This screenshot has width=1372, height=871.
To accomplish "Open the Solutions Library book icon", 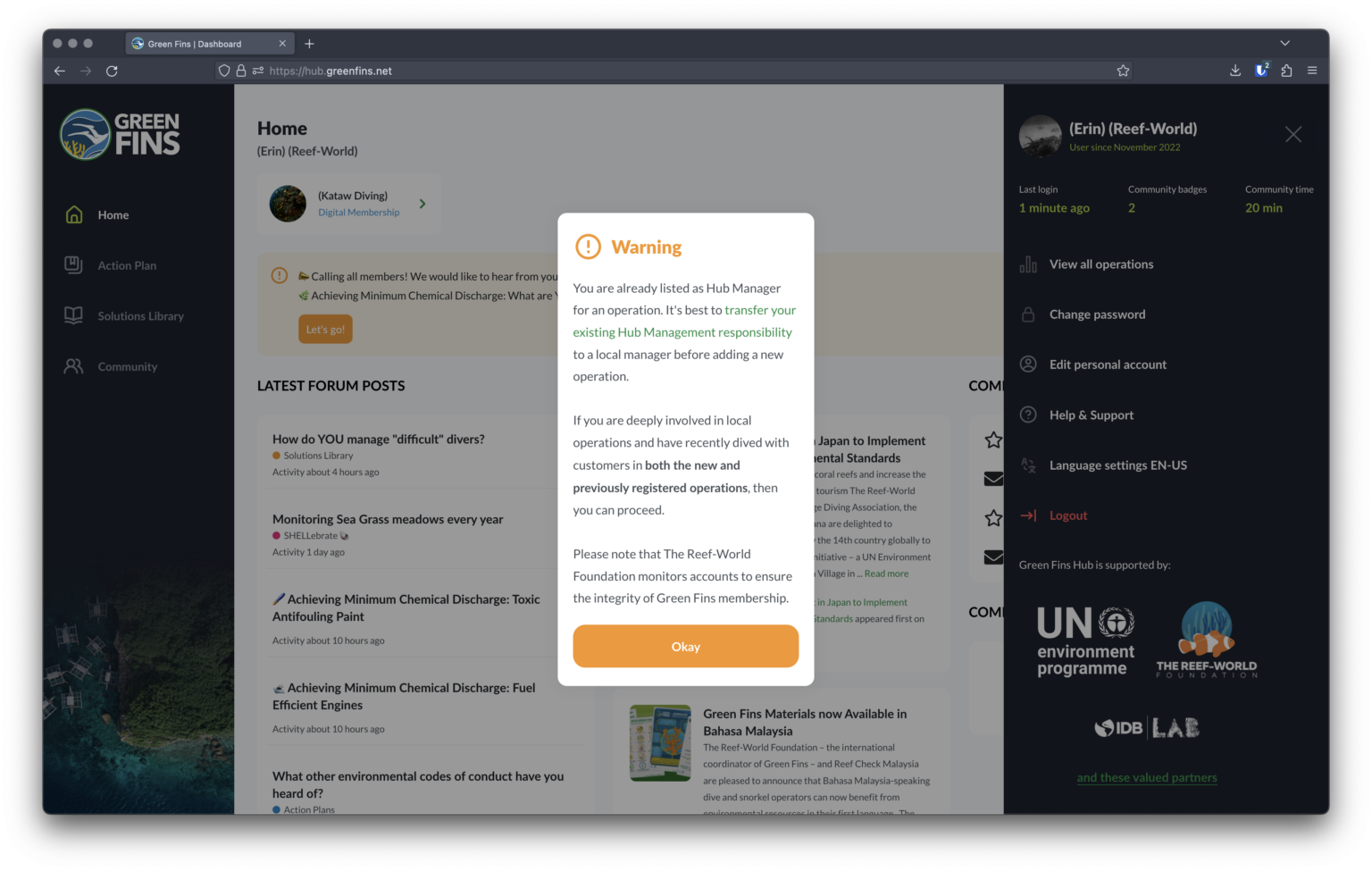I will click(x=74, y=316).
